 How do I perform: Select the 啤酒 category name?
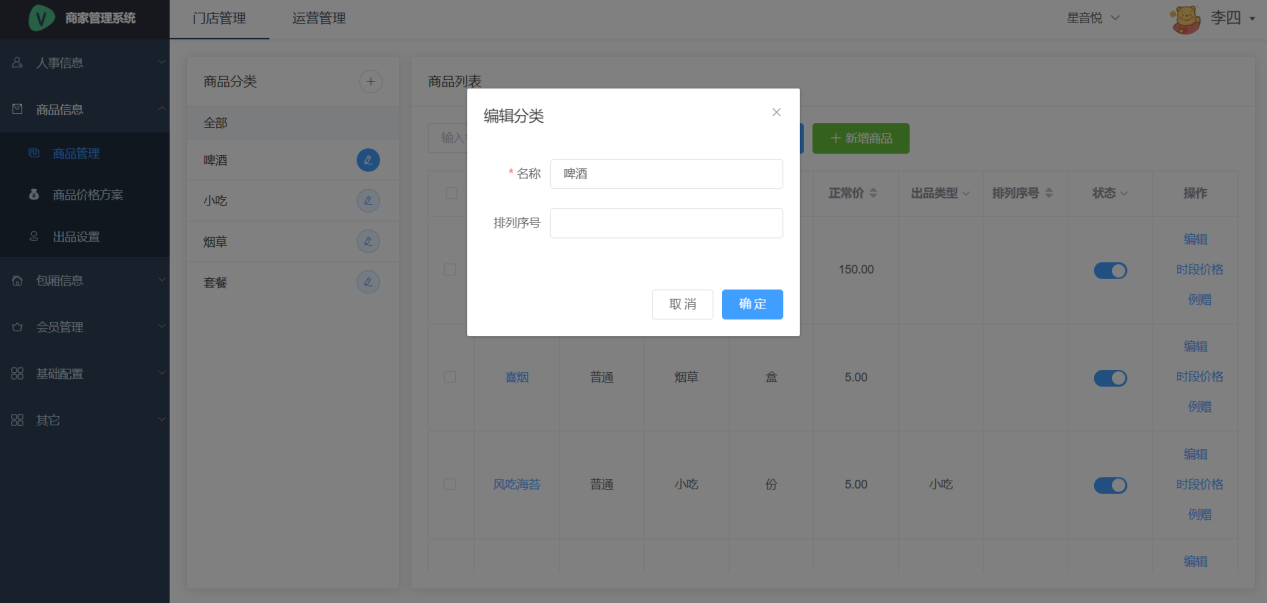click(x=215, y=160)
